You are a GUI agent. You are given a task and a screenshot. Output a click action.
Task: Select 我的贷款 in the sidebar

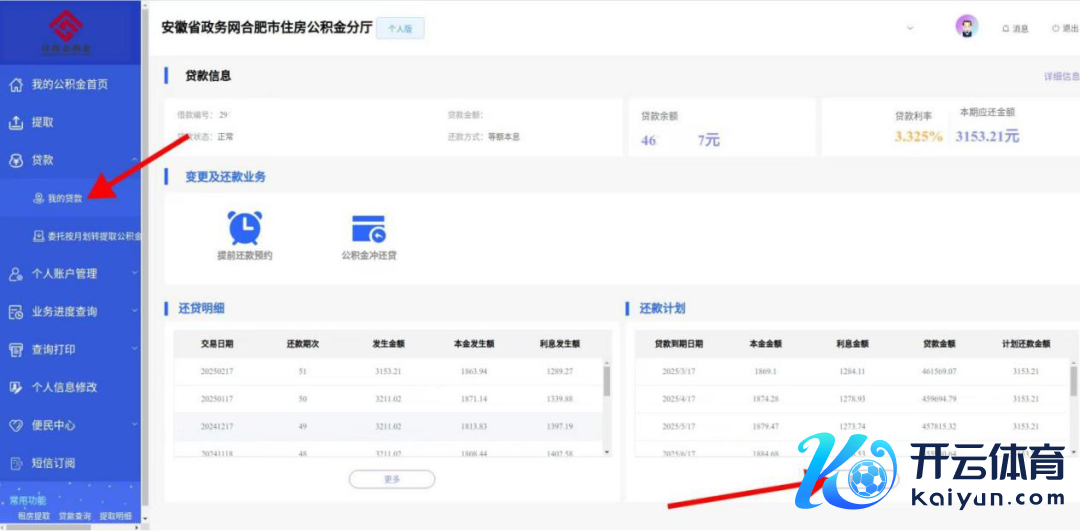pyautogui.click(x=64, y=198)
